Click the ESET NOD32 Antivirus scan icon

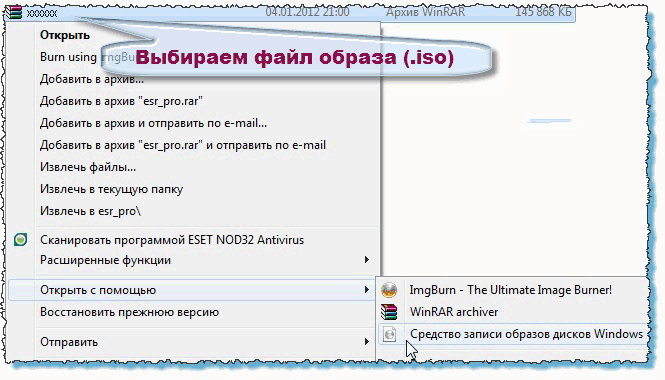(x=20, y=240)
